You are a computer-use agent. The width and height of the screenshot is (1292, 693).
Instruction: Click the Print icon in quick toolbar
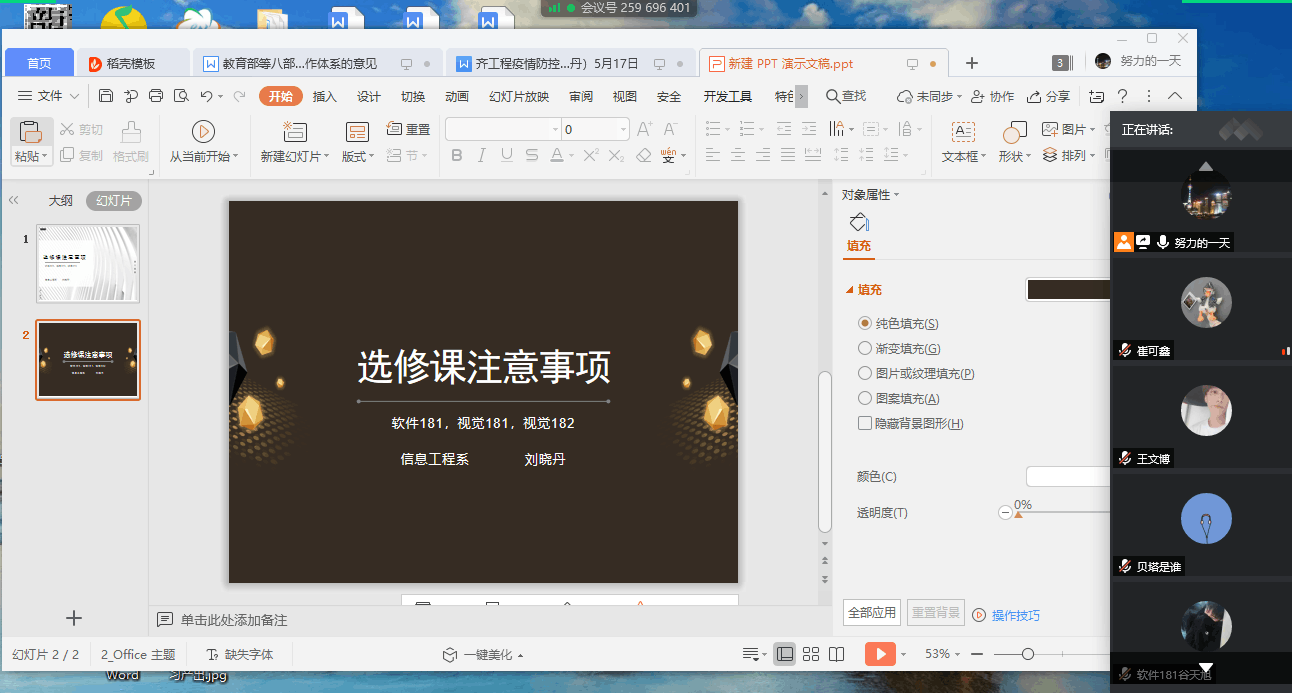(156, 96)
